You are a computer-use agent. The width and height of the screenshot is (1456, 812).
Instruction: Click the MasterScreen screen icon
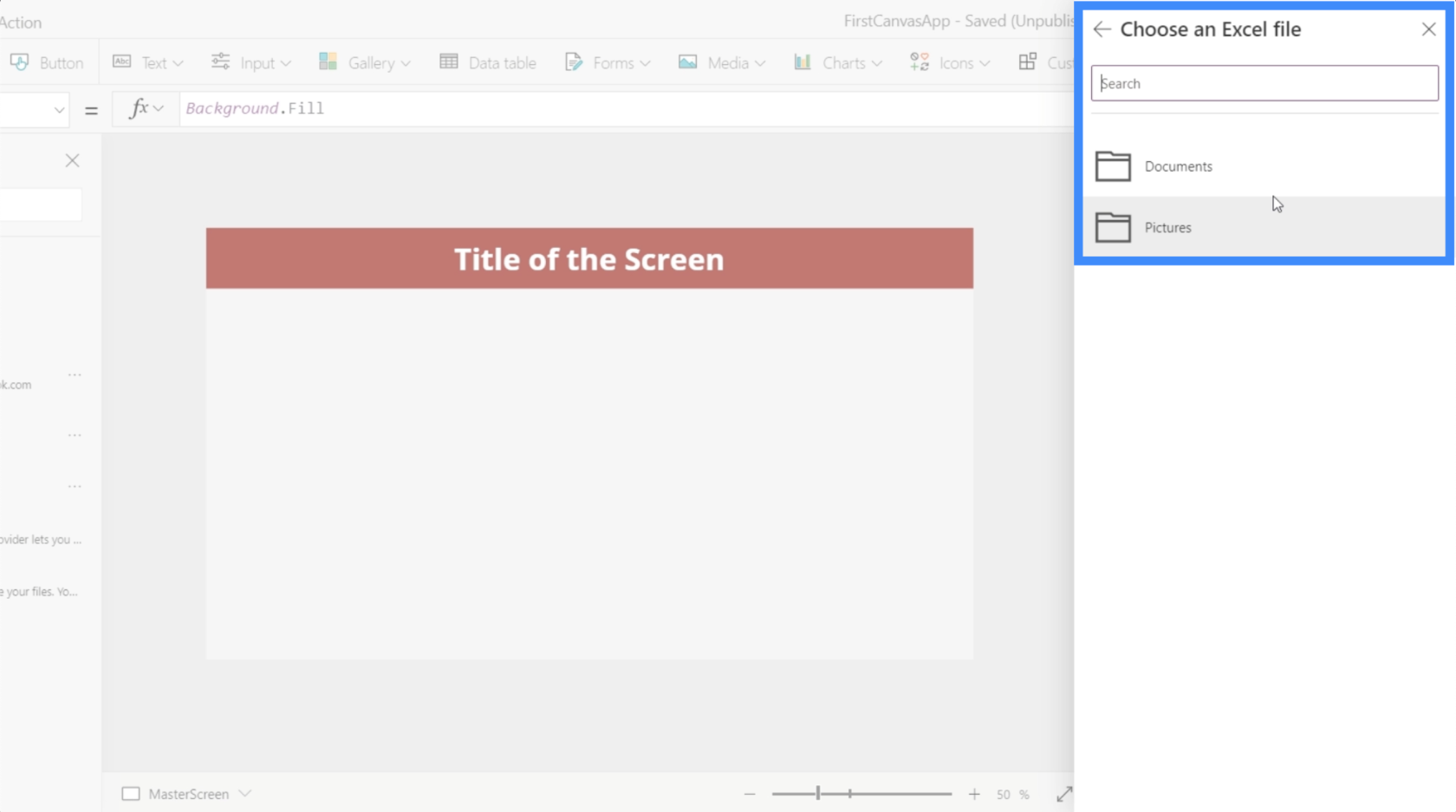coord(131,794)
